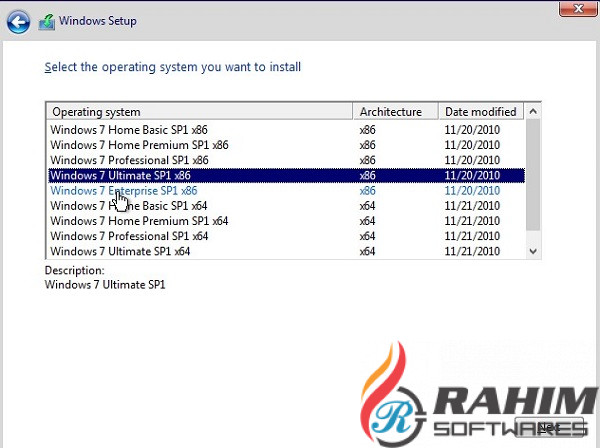Click x86 architecture in Home Basic row
600x448 pixels.
click(x=367, y=130)
